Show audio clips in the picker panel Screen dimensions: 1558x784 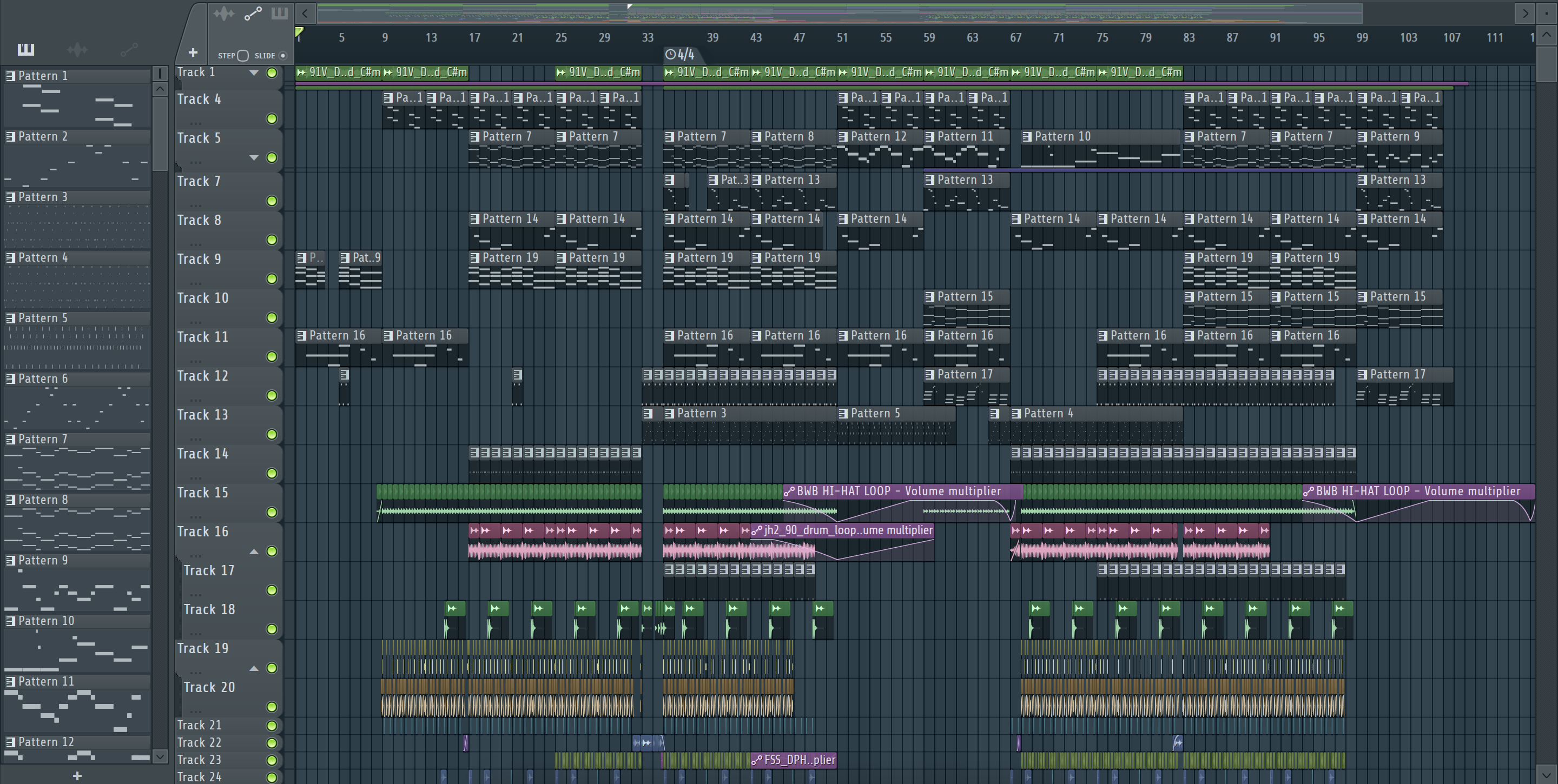pos(77,49)
